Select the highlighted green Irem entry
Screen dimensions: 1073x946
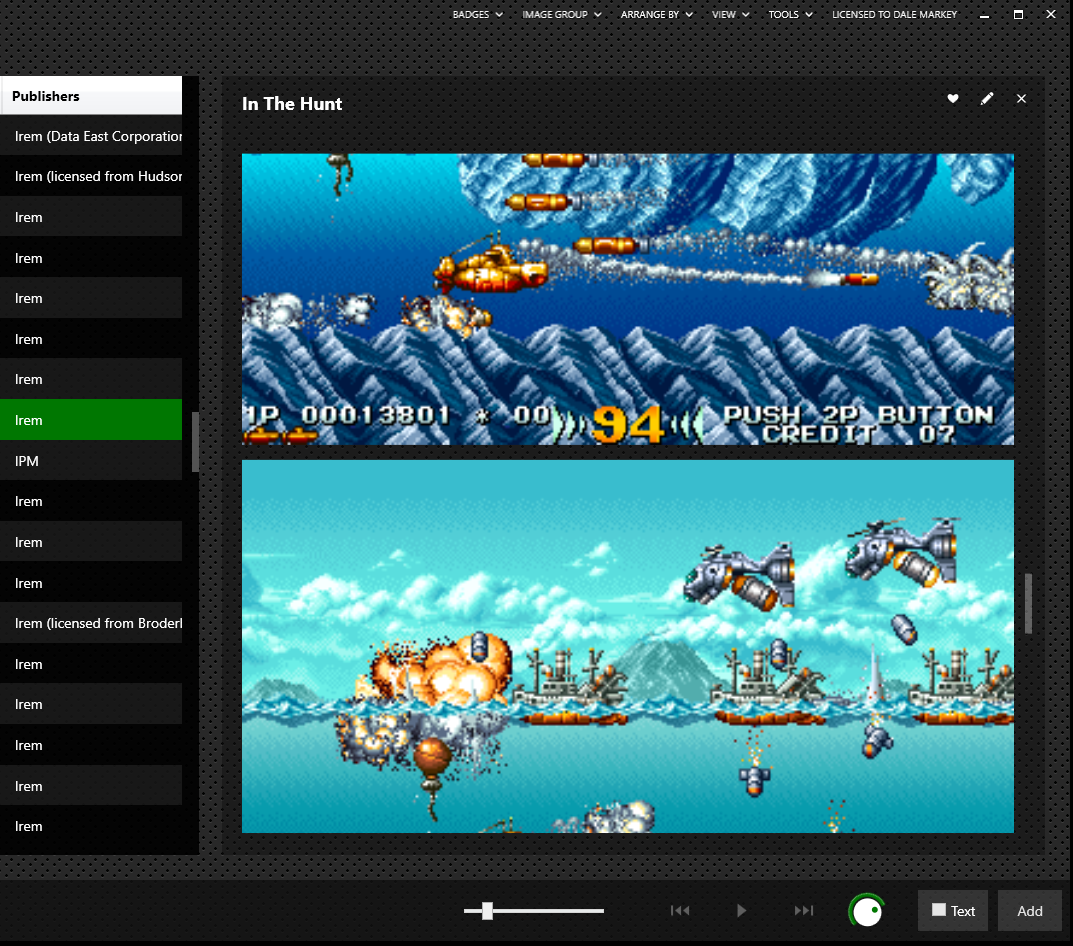(x=91, y=420)
